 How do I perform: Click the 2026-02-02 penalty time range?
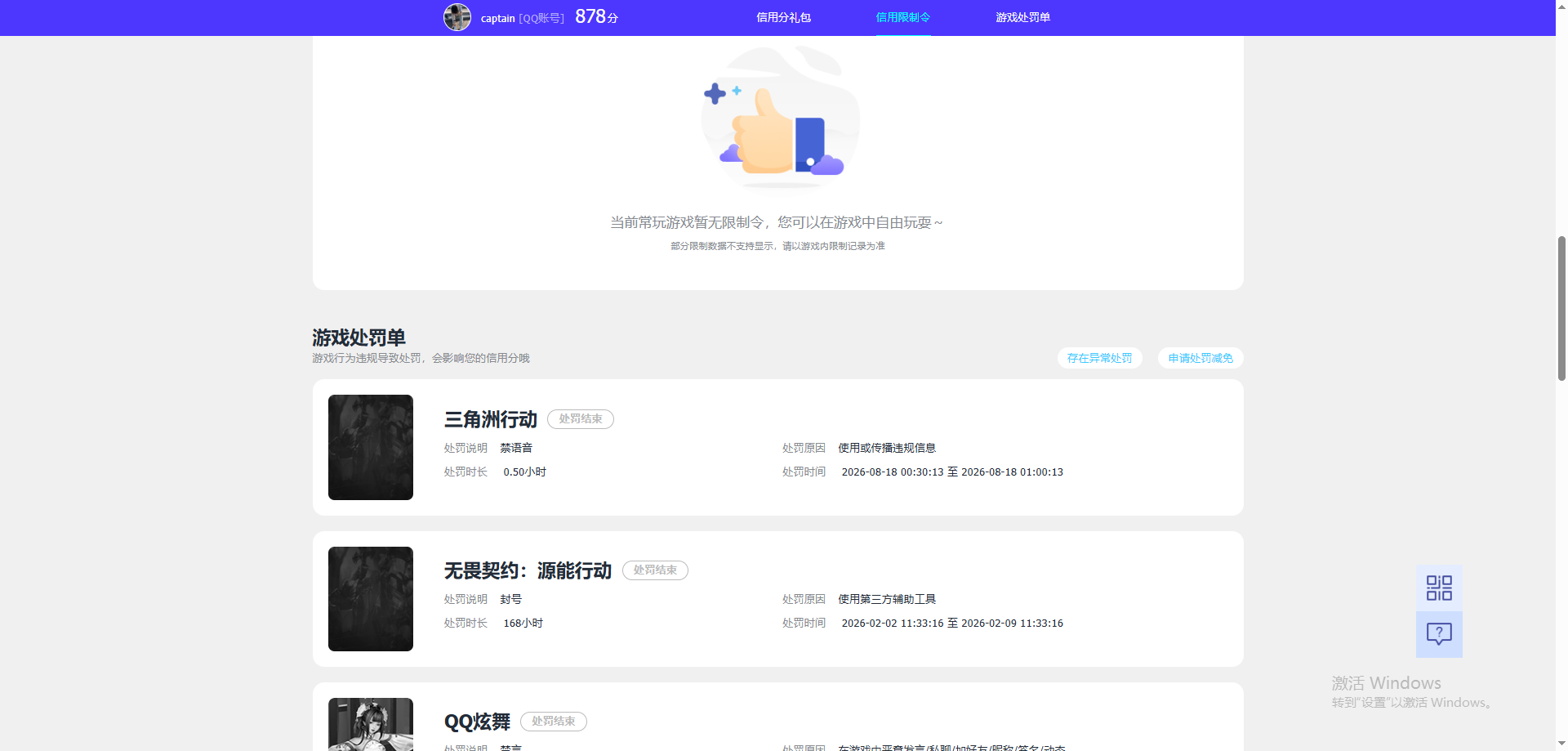[x=952, y=623]
